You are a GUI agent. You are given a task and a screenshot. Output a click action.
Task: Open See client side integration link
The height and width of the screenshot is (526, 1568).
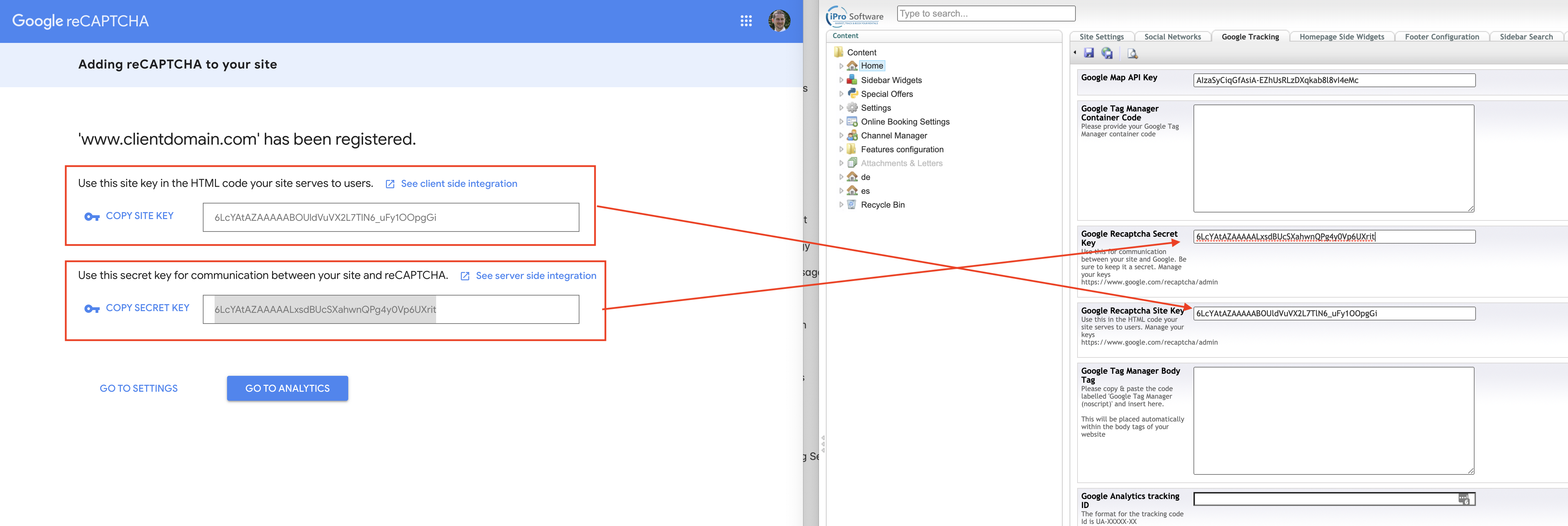[x=458, y=184]
